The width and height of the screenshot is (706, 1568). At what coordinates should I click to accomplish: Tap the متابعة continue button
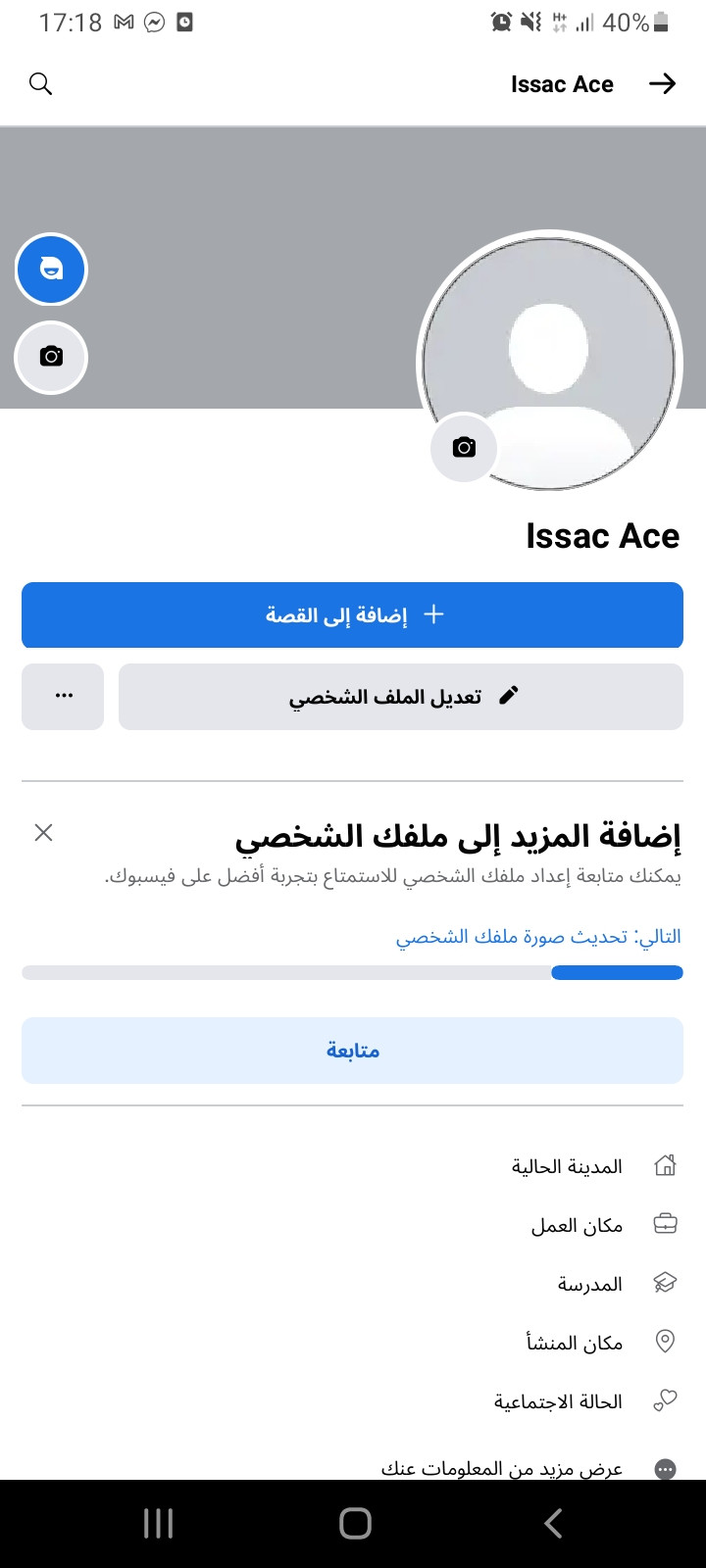(352, 1051)
